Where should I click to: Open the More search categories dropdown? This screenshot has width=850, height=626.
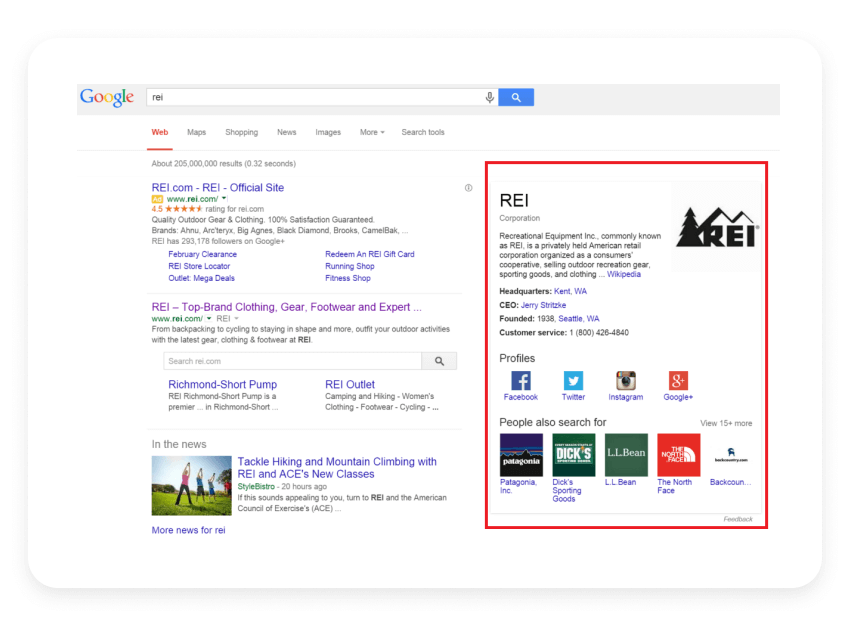(x=371, y=132)
